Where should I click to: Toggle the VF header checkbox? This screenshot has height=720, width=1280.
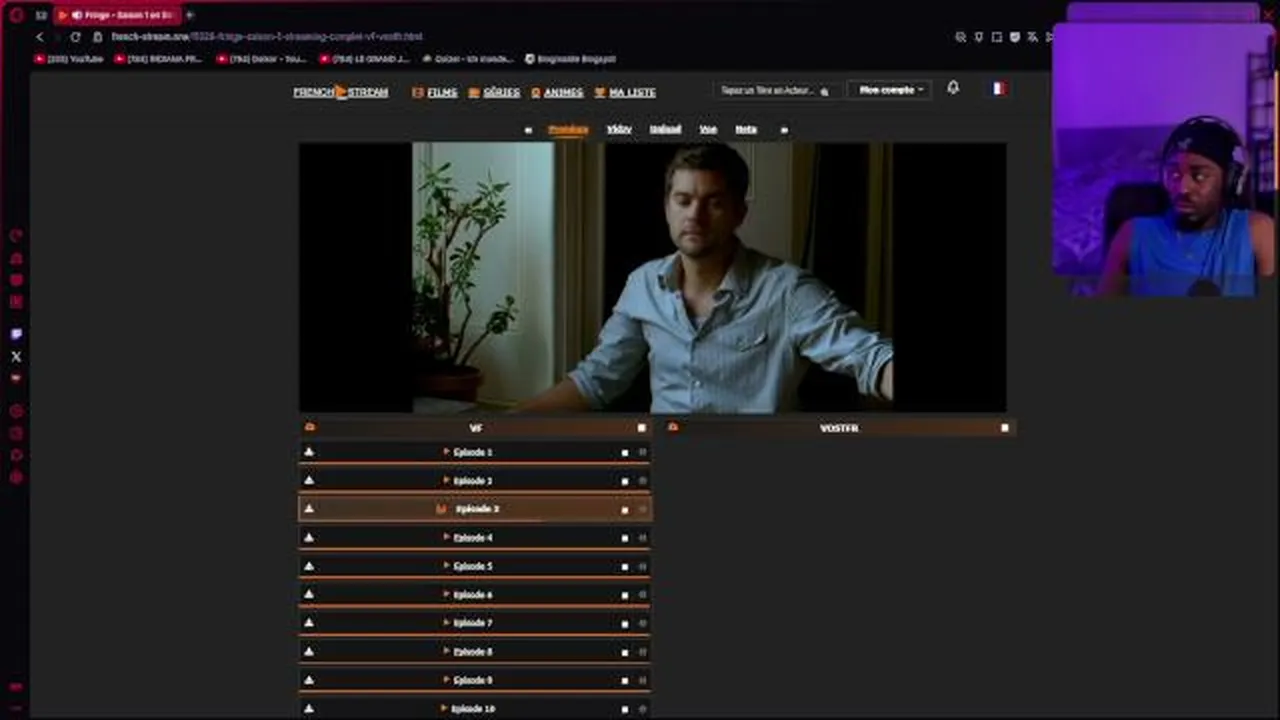point(642,428)
